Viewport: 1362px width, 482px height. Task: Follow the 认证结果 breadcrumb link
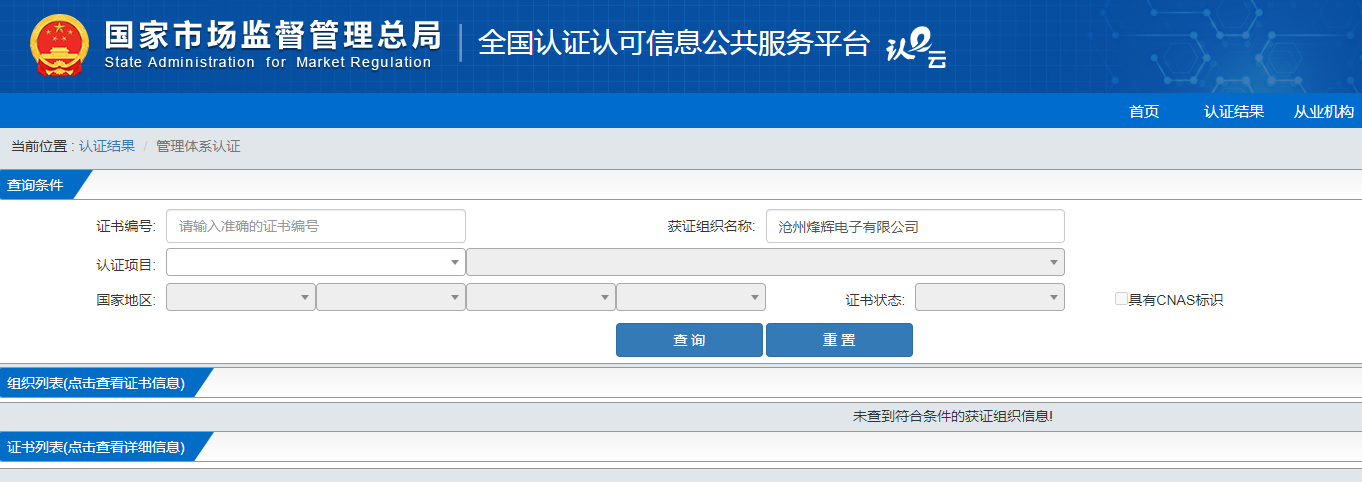107,146
